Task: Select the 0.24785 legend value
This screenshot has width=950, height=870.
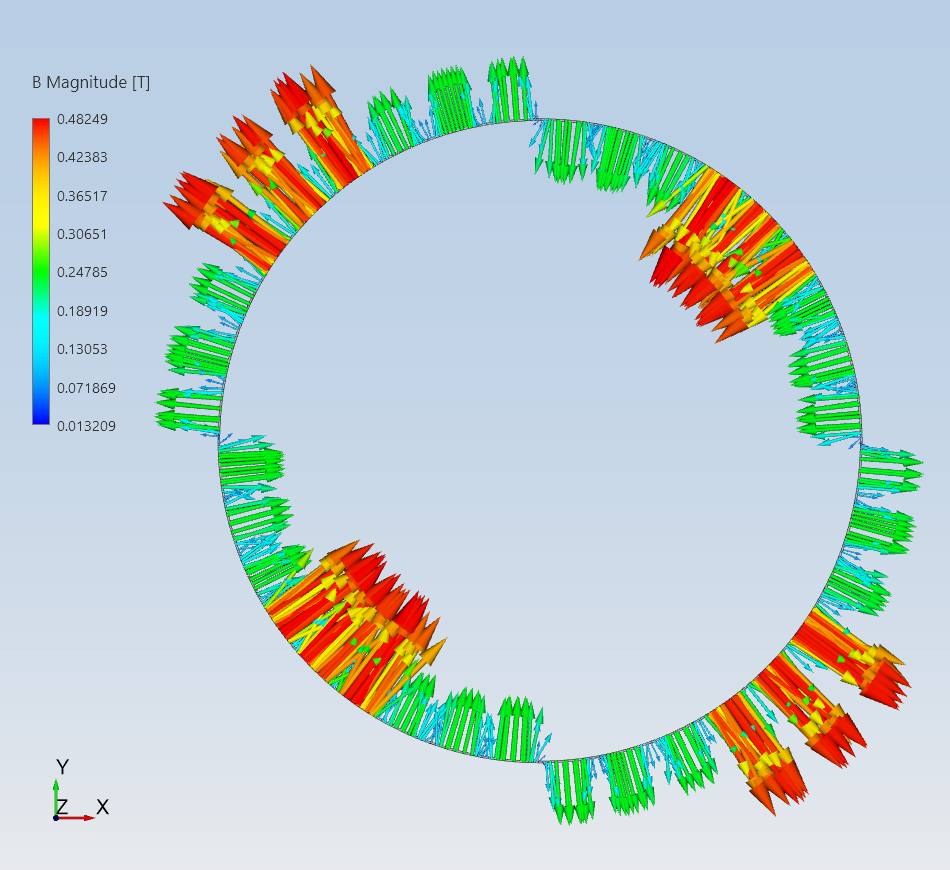Action: tap(82, 273)
